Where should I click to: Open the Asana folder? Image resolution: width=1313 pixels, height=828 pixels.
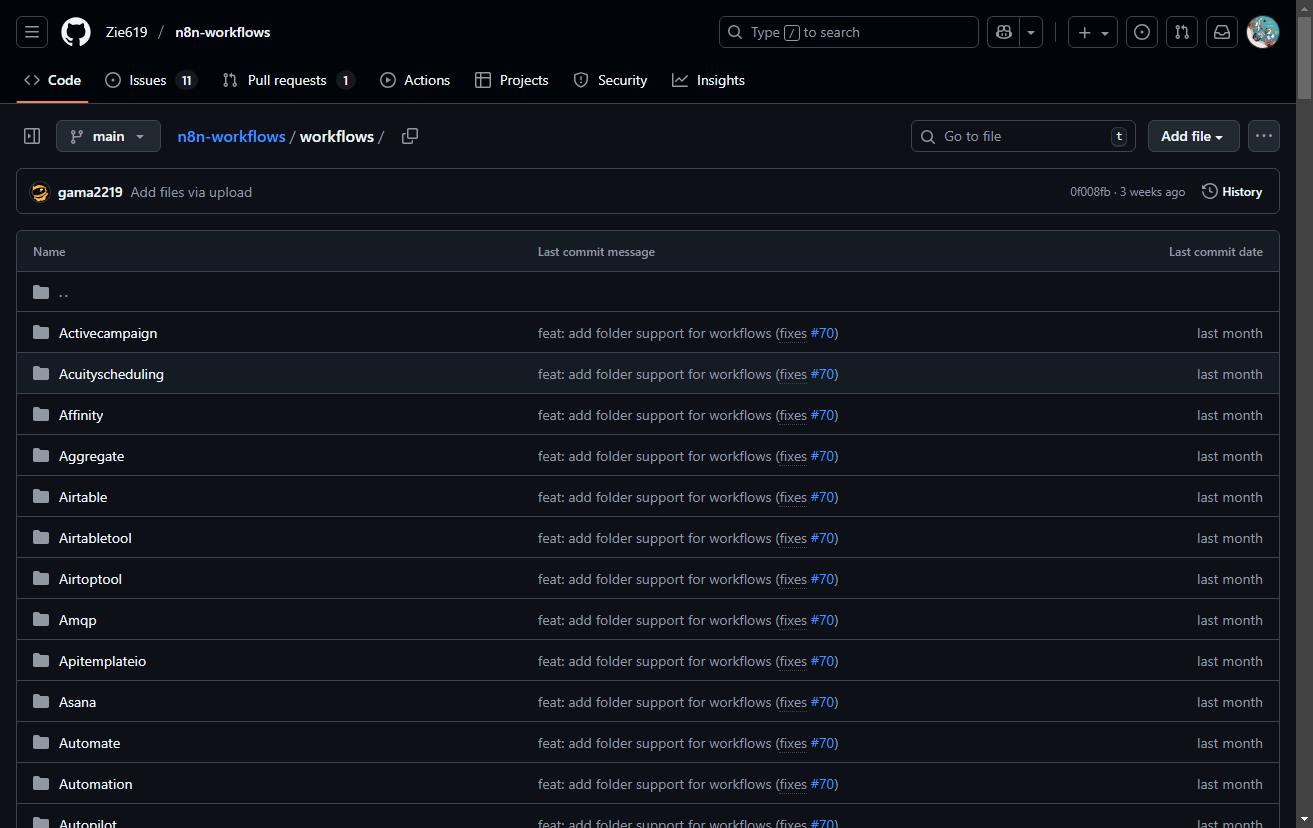tap(78, 702)
